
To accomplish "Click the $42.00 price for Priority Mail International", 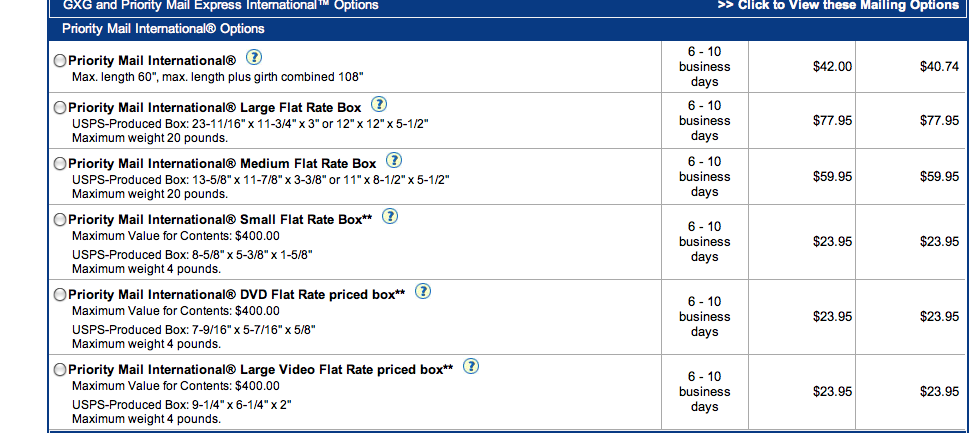I will [832, 66].
